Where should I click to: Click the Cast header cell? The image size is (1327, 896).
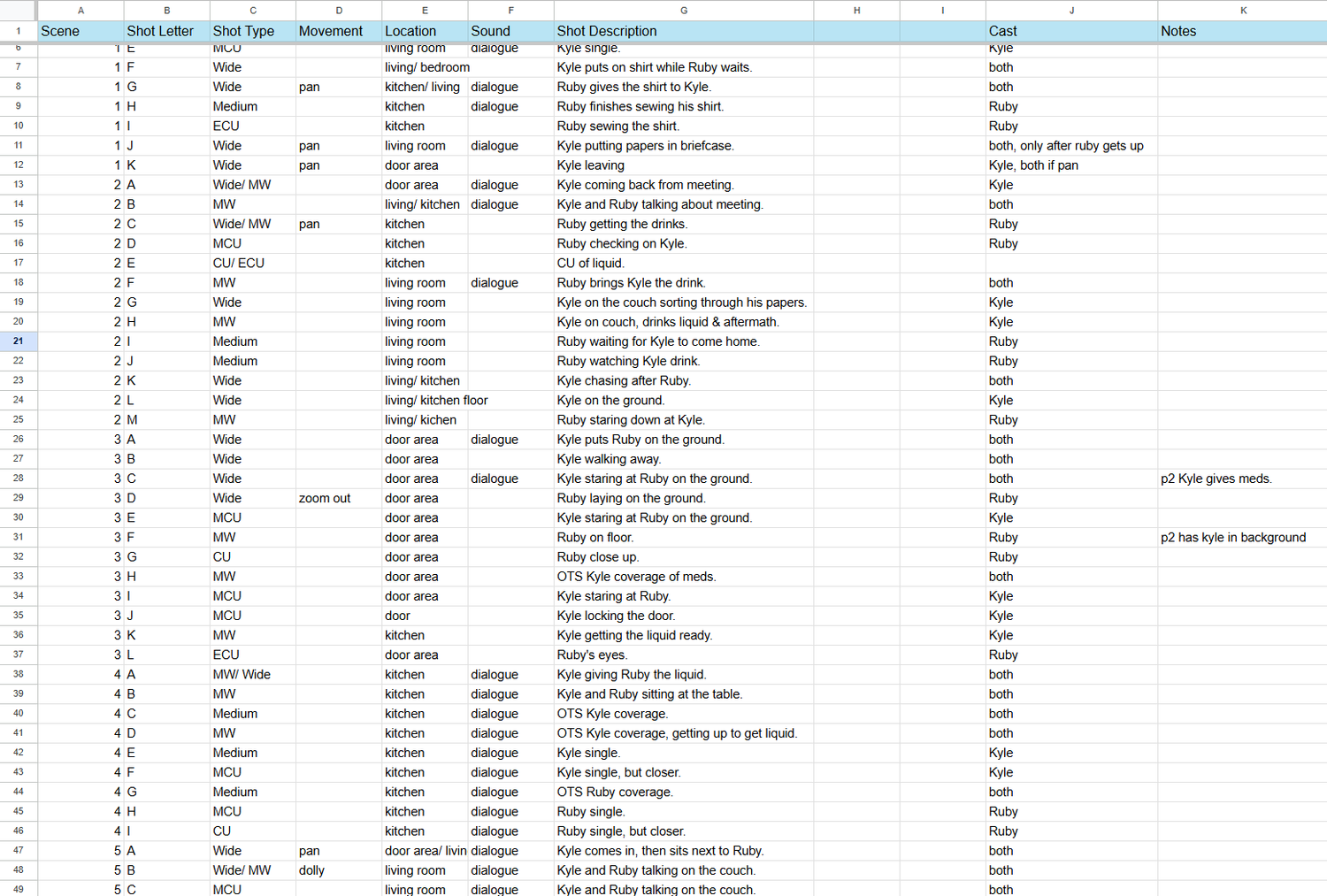[x=1071, y=31]
